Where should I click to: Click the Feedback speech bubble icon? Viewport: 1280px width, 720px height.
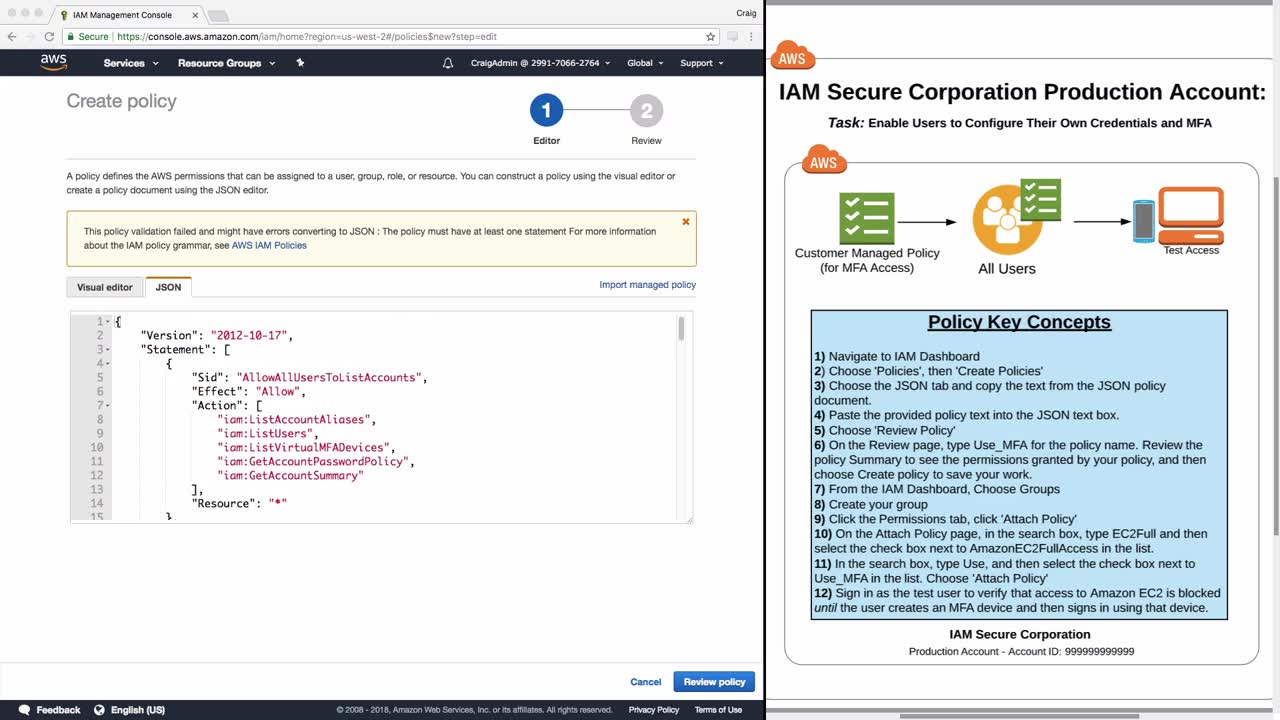point(25,710)
